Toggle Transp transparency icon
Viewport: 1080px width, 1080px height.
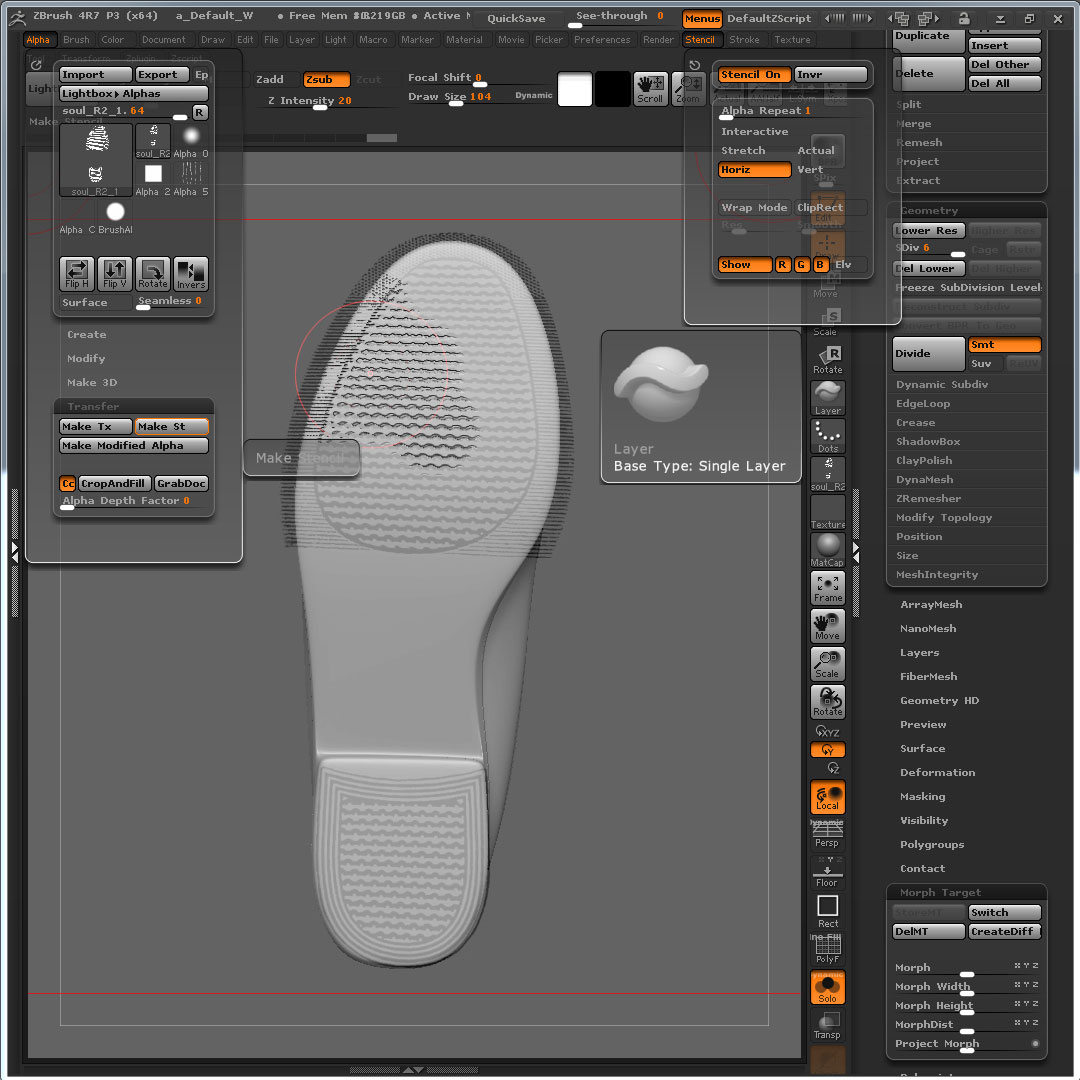click(827, 1026)
